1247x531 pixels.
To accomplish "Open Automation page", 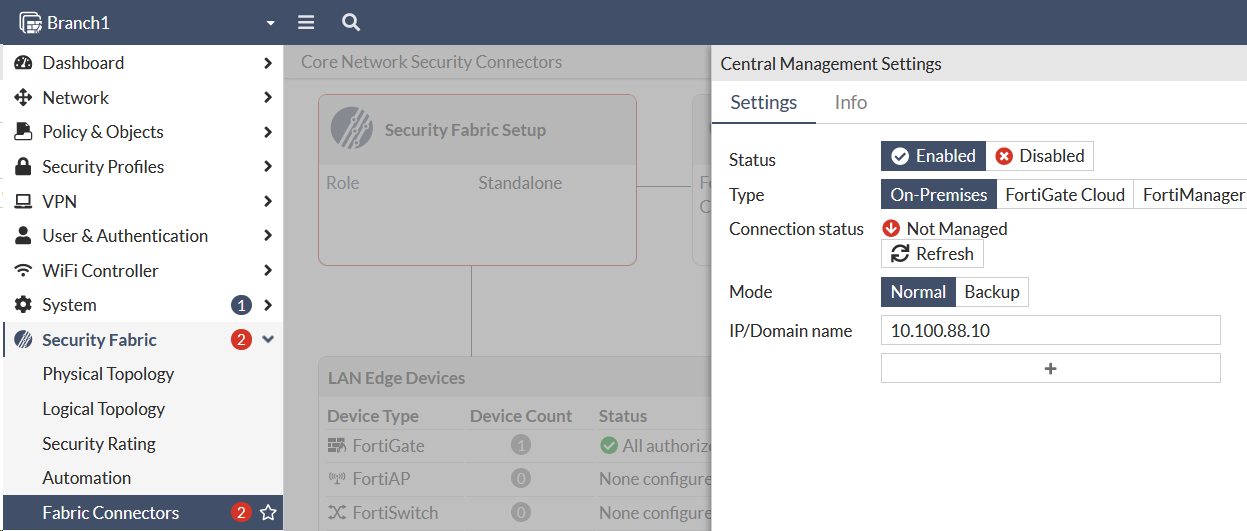I will tap(87, 478).
